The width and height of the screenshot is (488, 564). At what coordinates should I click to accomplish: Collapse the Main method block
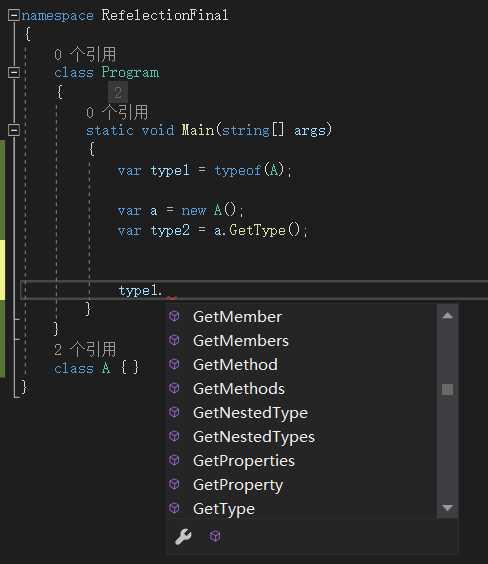pyautogui.click(x=14, y=130)
